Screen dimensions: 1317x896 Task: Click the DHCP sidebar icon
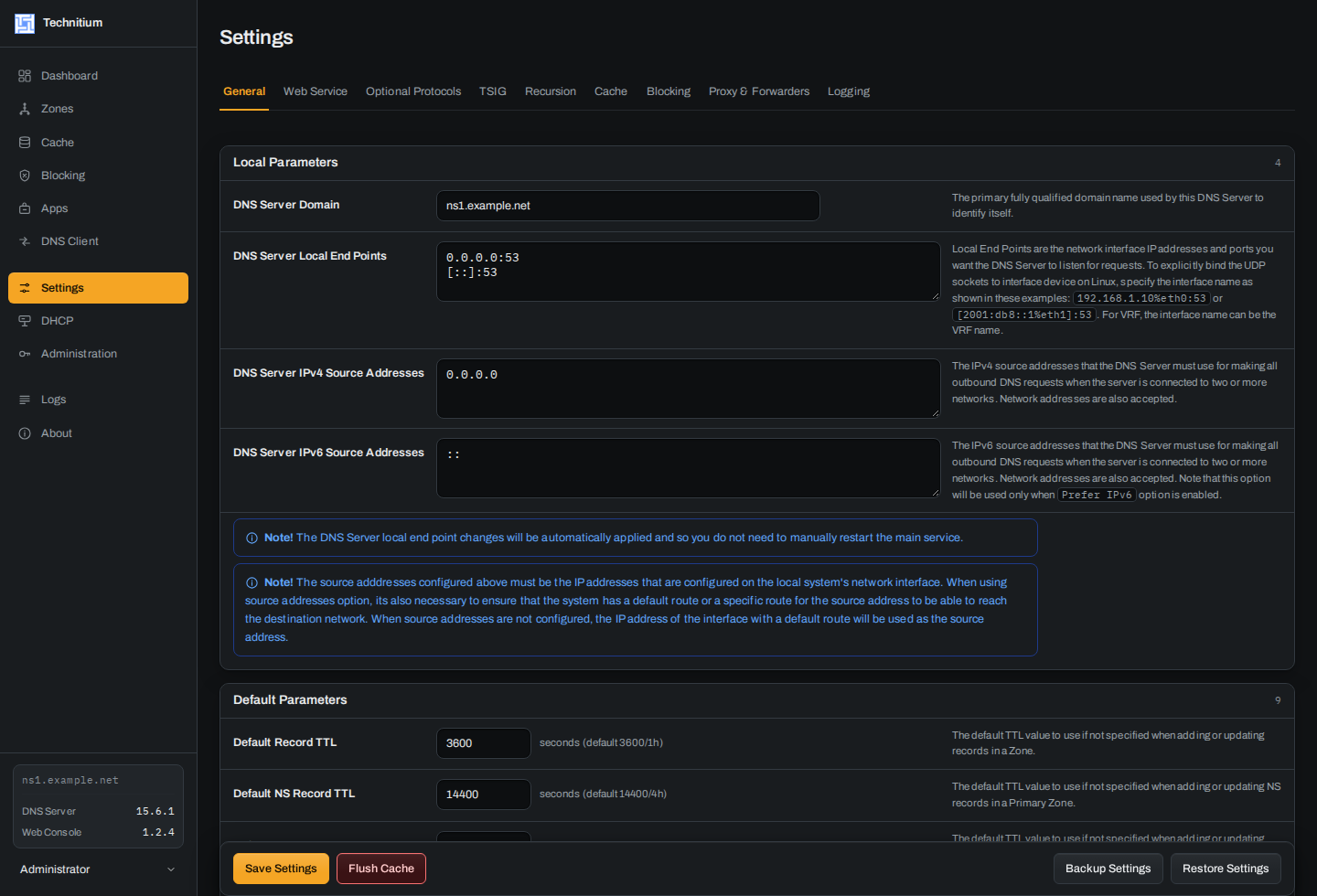tap(25, 321)
